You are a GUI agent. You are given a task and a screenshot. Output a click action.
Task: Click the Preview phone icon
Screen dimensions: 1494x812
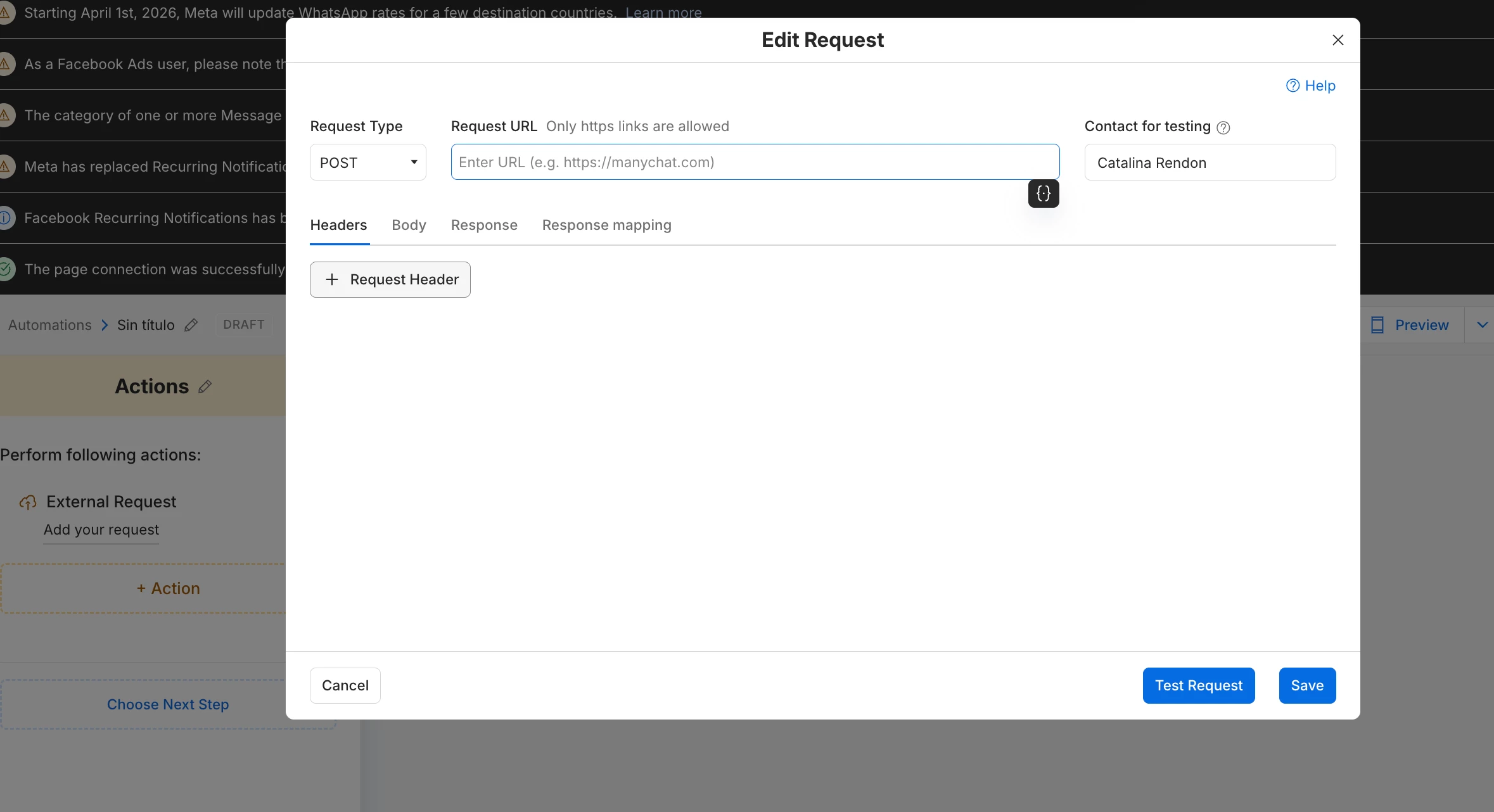1377,325
